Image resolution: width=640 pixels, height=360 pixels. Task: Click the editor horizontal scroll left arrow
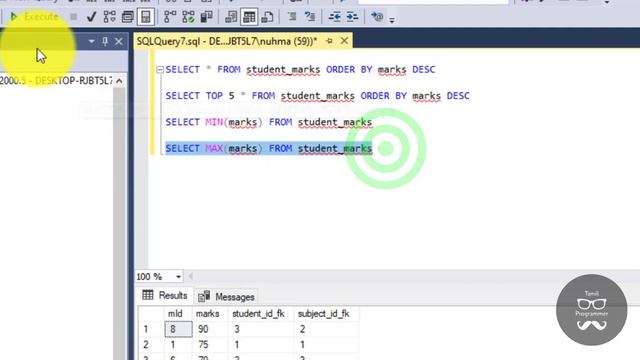[x=190, y=277]
